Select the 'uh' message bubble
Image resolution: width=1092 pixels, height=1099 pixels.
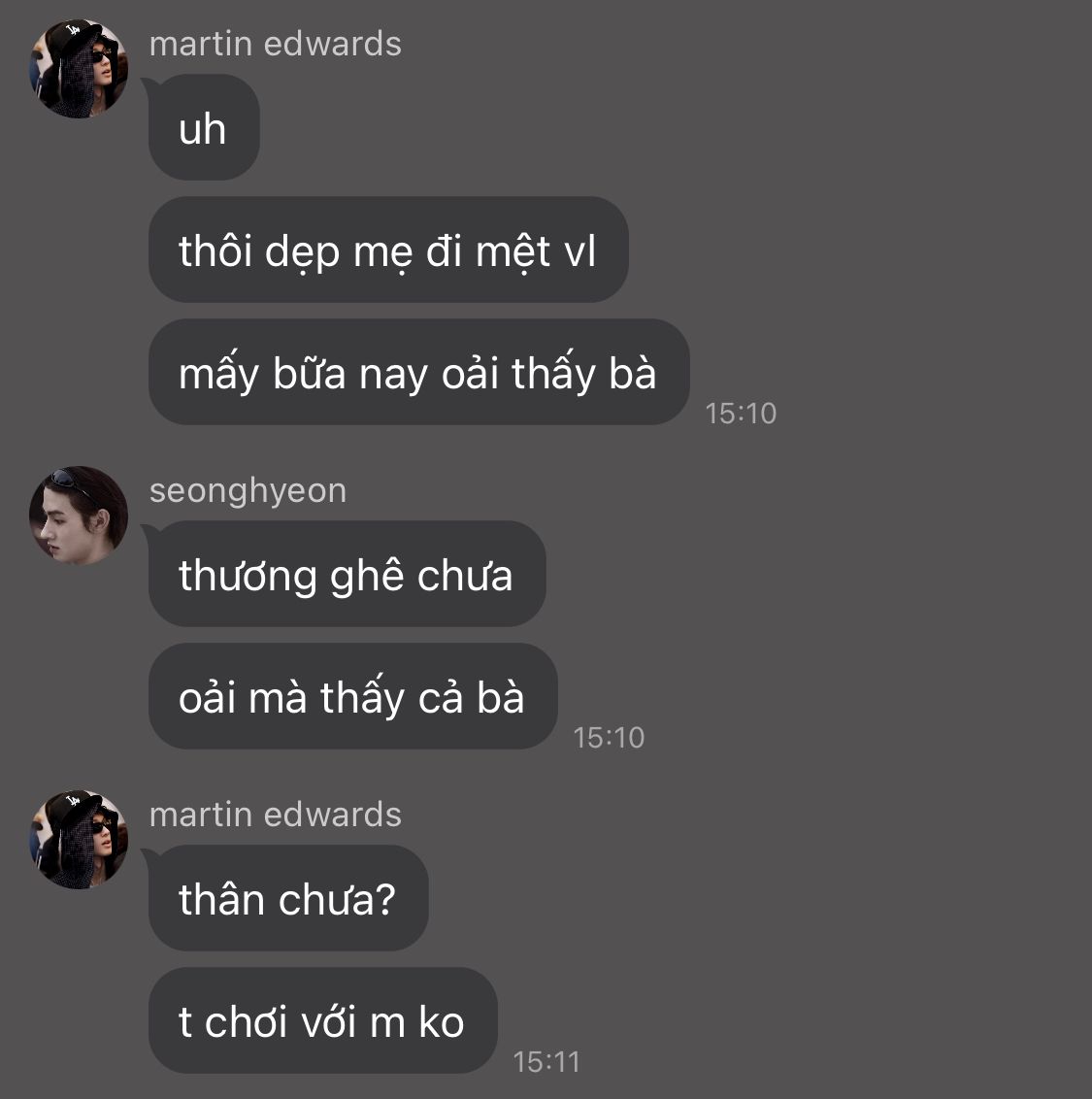click(x=204, y=127)
